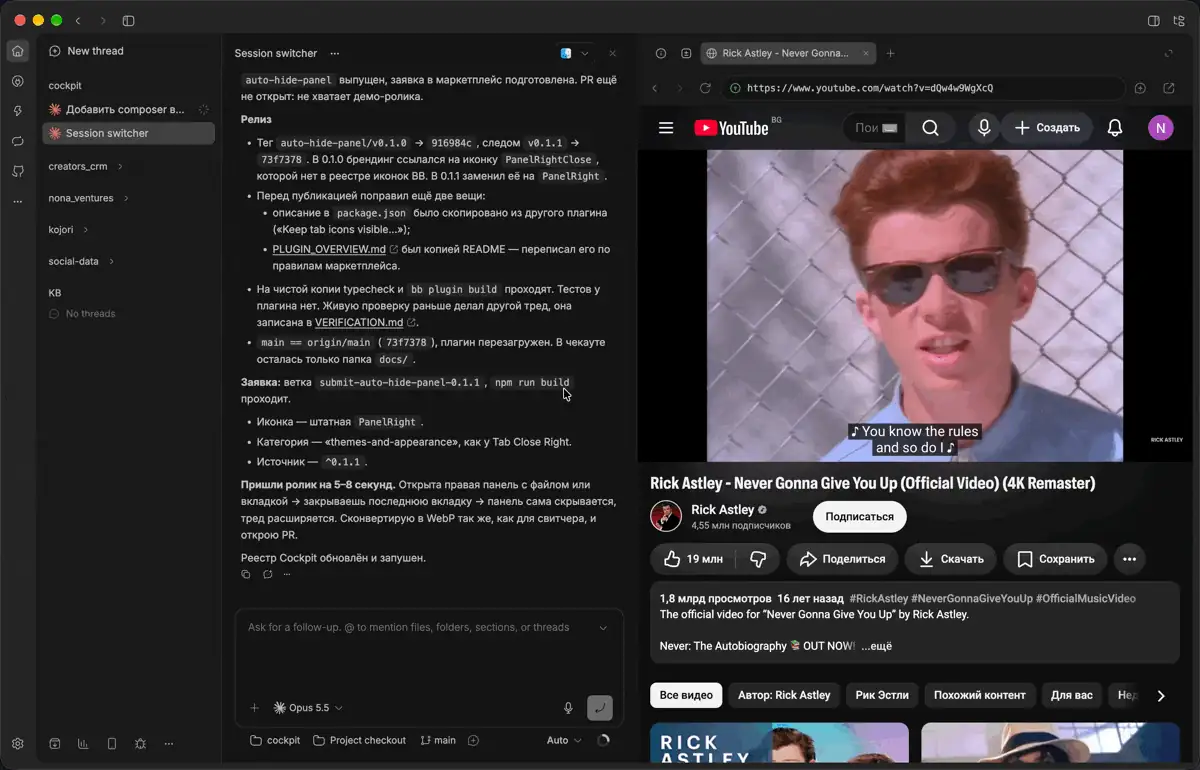The height and width of the screenshot is (770, 1200).
Task: Start a New thread
Action: pos(86,51)
